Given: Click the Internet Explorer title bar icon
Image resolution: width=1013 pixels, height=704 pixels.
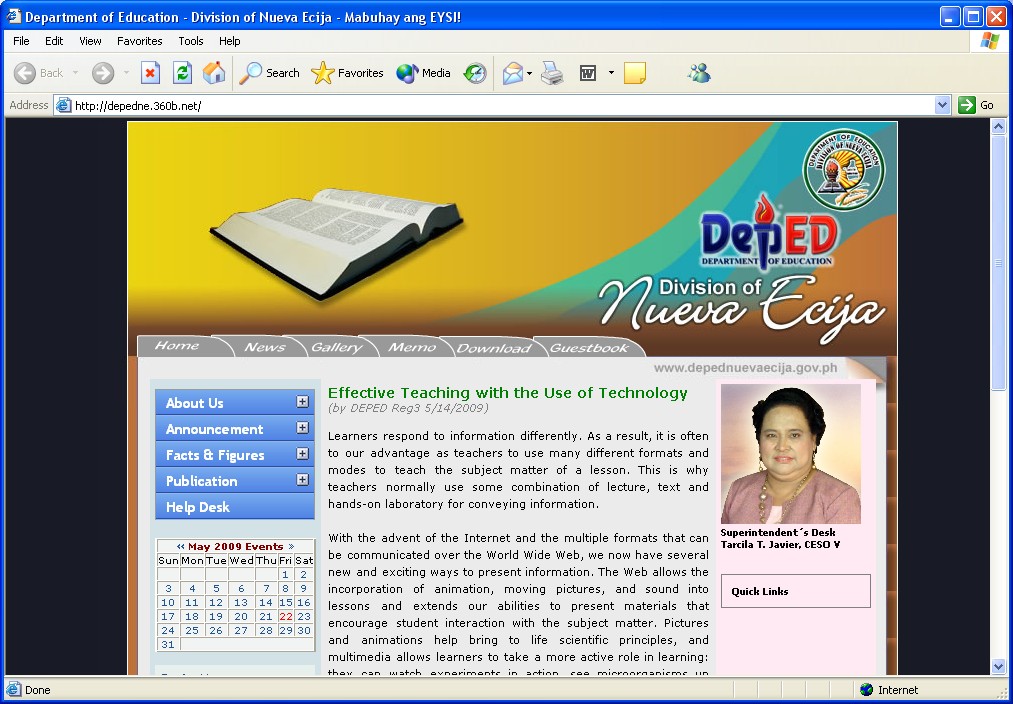Looking at the screenshot, I should tap(14, 16).
